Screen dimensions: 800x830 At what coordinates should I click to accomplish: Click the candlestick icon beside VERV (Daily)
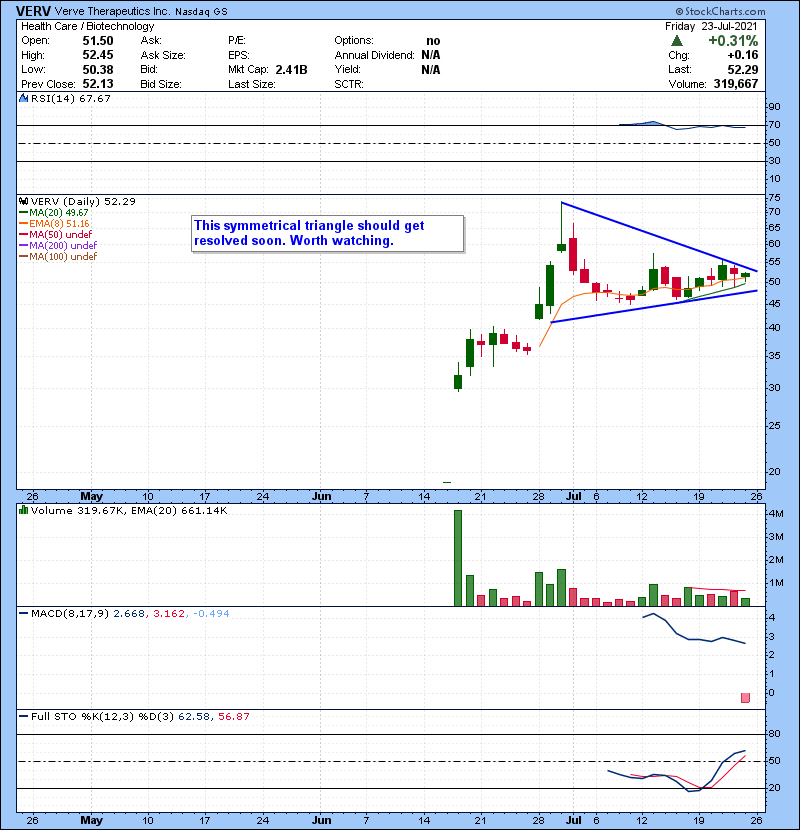(24, 201)
